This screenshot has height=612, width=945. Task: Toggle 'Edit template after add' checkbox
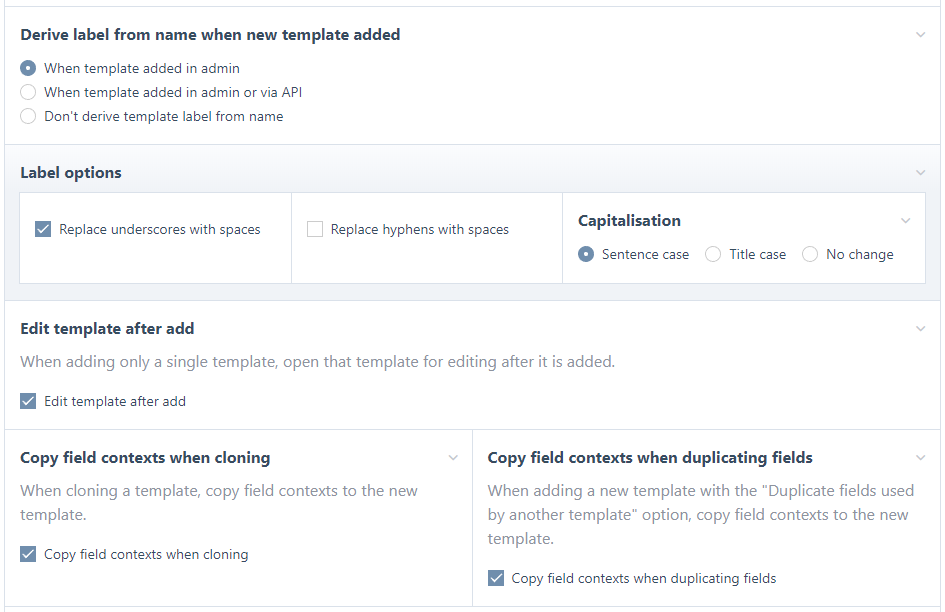(x=28, y=401)
